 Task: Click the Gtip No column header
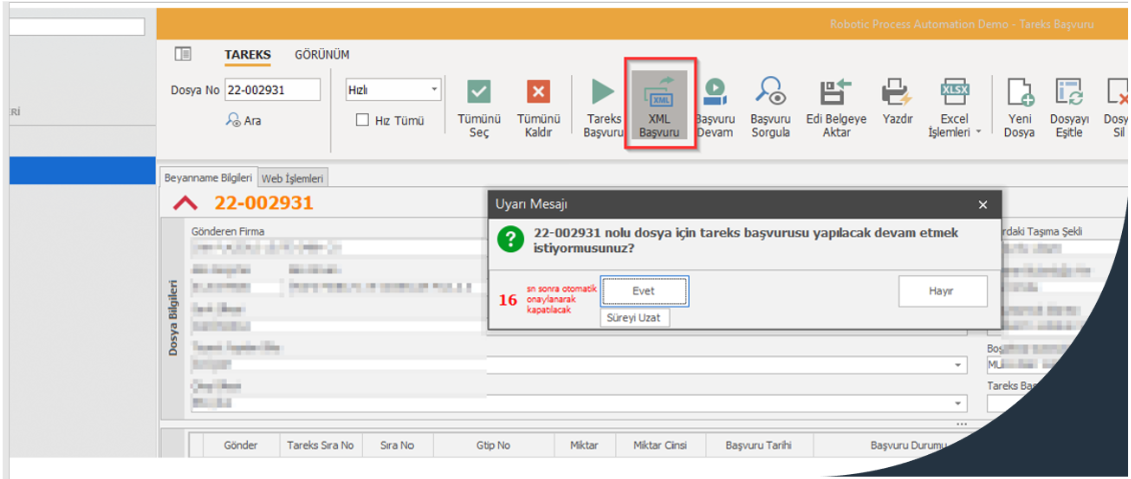(x=493, y=445)
